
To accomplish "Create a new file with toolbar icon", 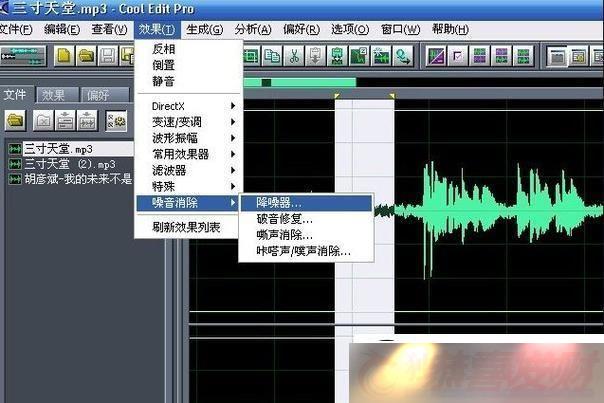I will tap(64, 56).
